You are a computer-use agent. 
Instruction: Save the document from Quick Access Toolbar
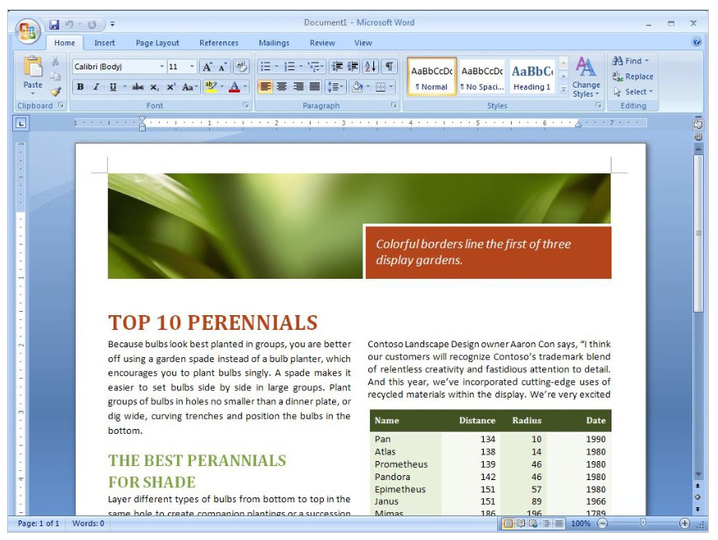[54, 23]
